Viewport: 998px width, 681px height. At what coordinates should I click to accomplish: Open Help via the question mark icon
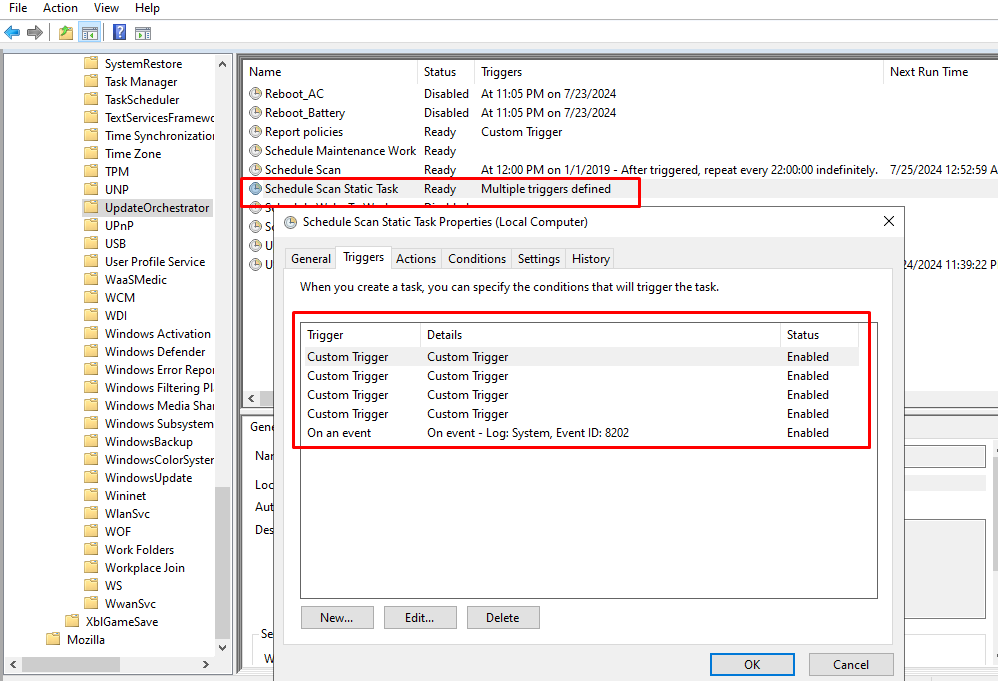click(x=119, y=32)
